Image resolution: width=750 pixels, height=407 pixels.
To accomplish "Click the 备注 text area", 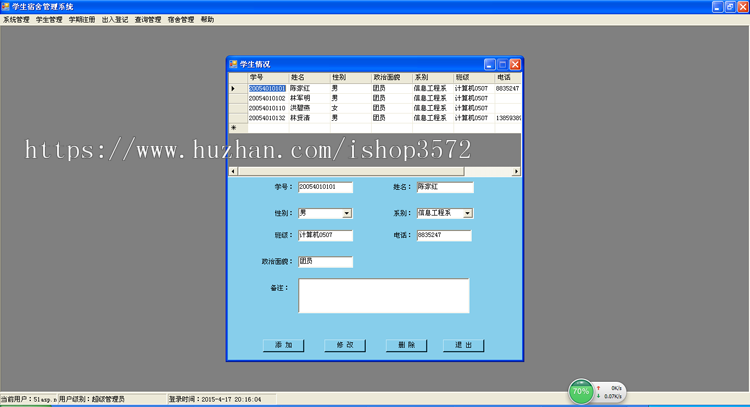I will point(384,296).
